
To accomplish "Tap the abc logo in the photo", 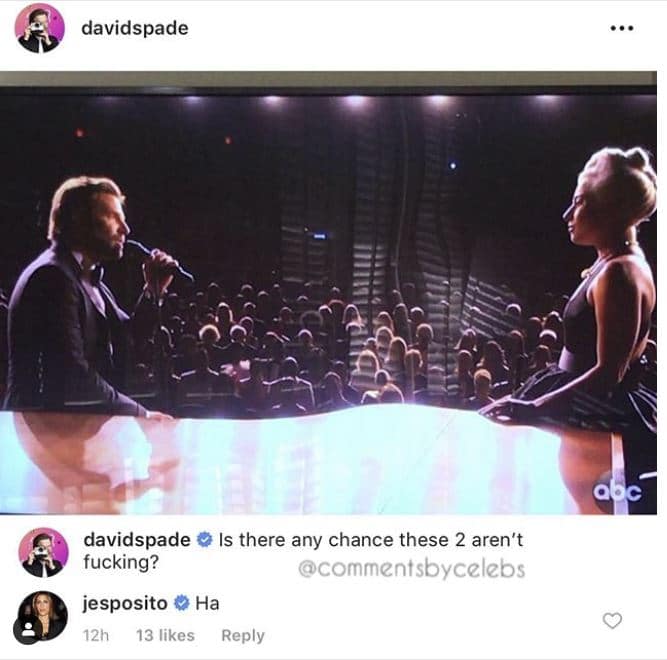I will tap(617, 491).
